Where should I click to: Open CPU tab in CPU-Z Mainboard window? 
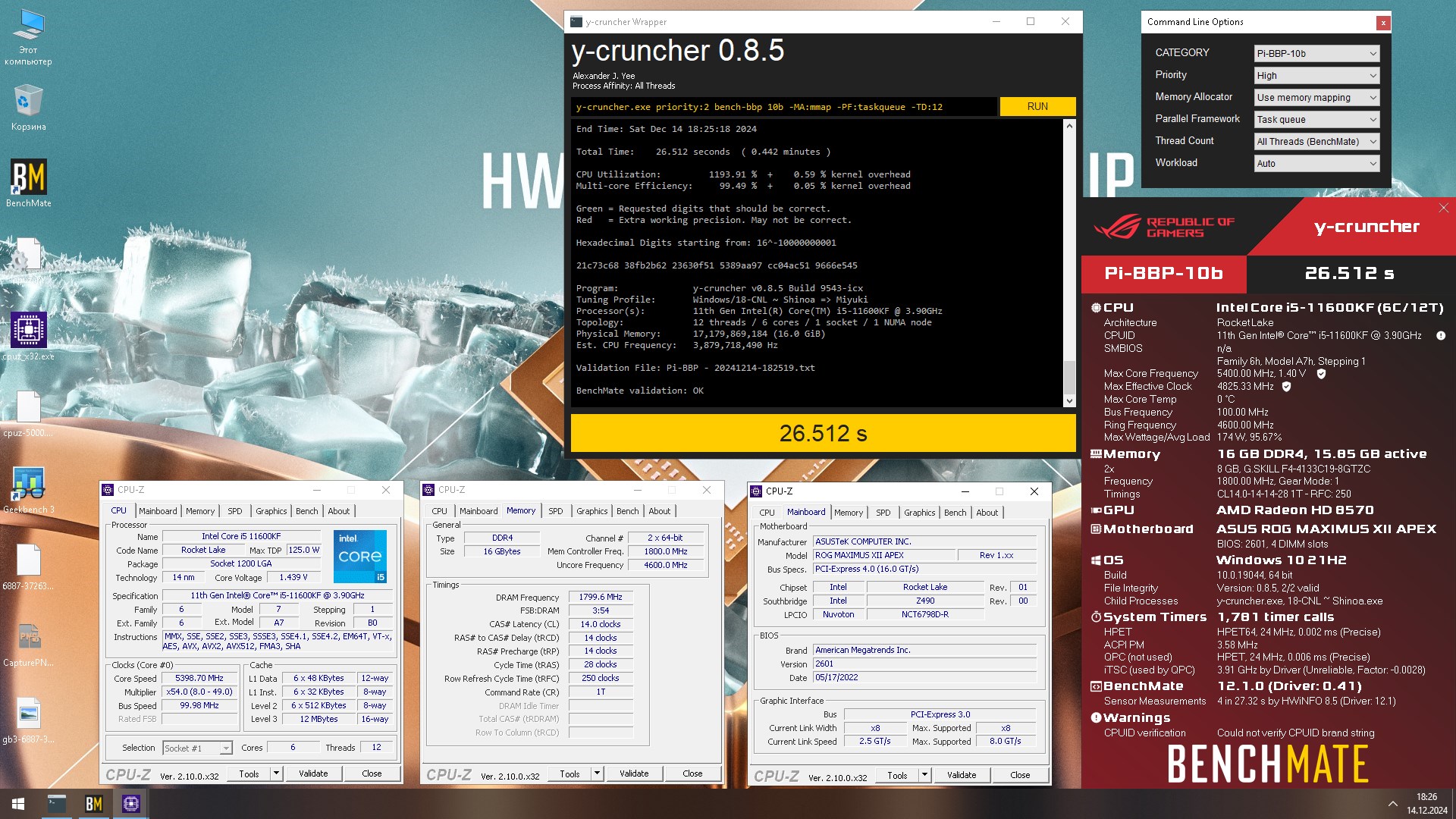[767, 513]
